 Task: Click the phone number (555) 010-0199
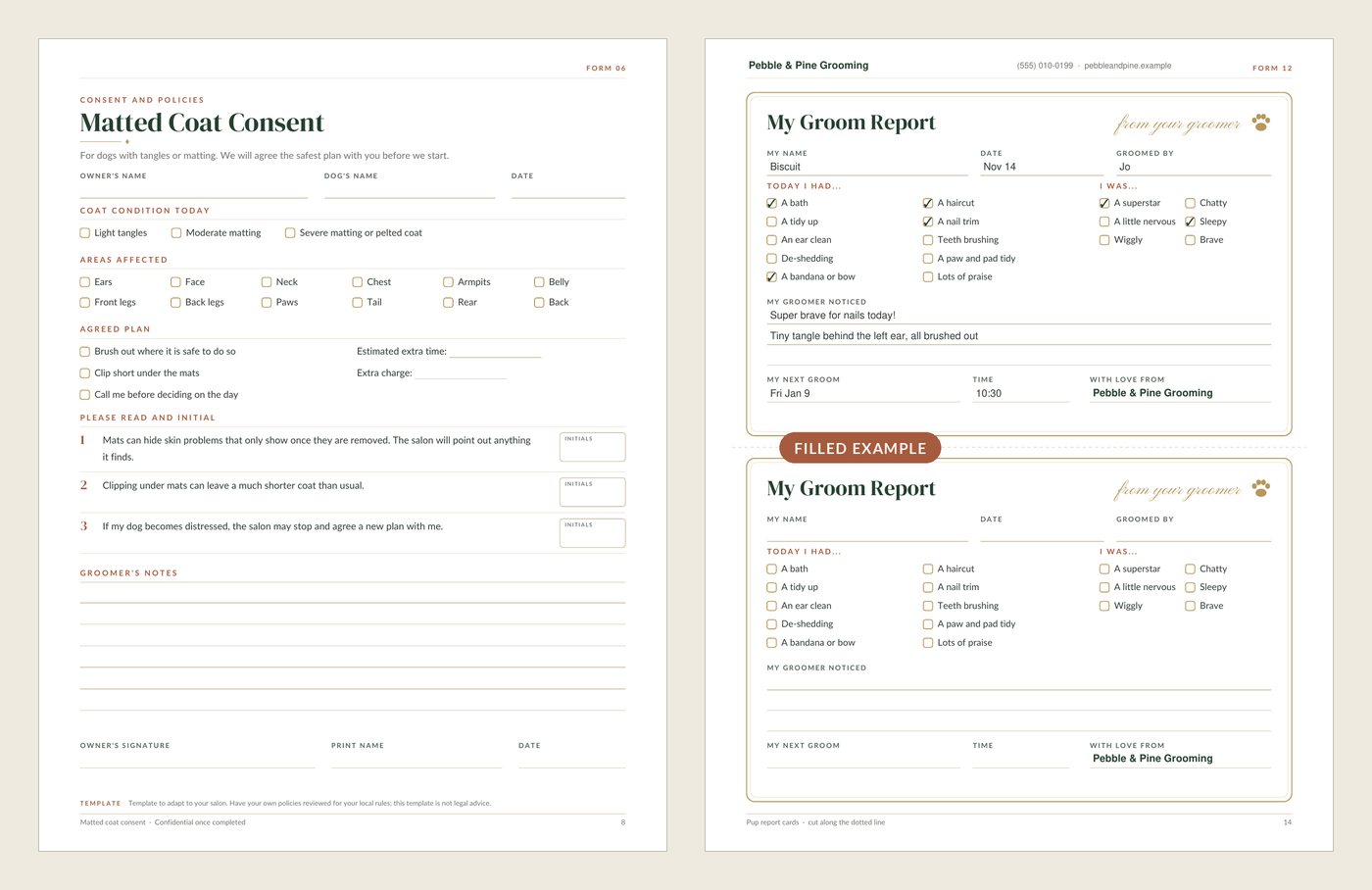click(x=1045, y=66)
